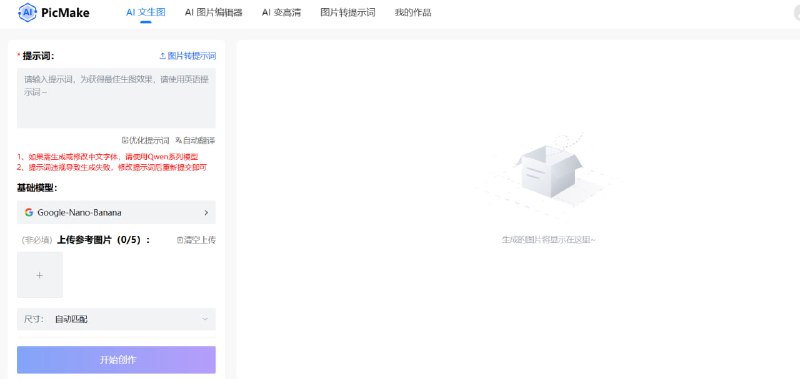This screenshot has width=800, height=379.
Task: Click the 上传参考图片 (0/5) label
Action: [x=104, y=240]
